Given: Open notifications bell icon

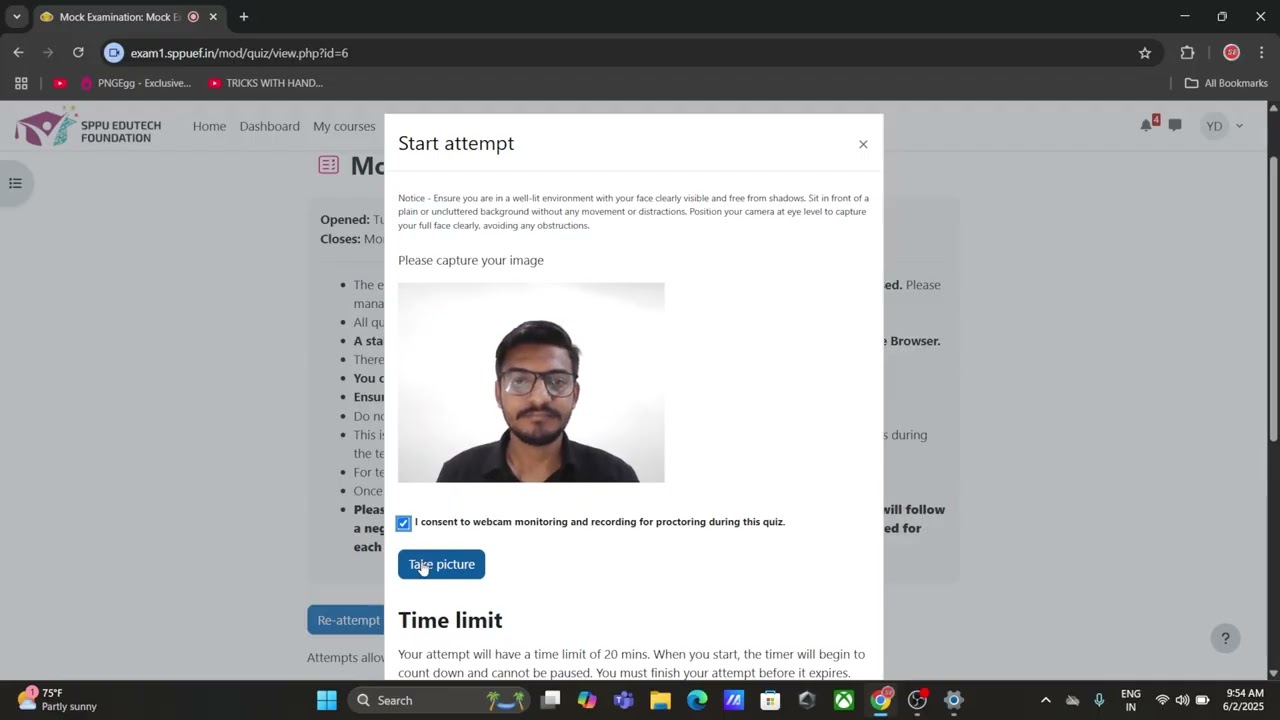Looking at the screenshot, I should pyautogui.click(x=1146, y=126).
